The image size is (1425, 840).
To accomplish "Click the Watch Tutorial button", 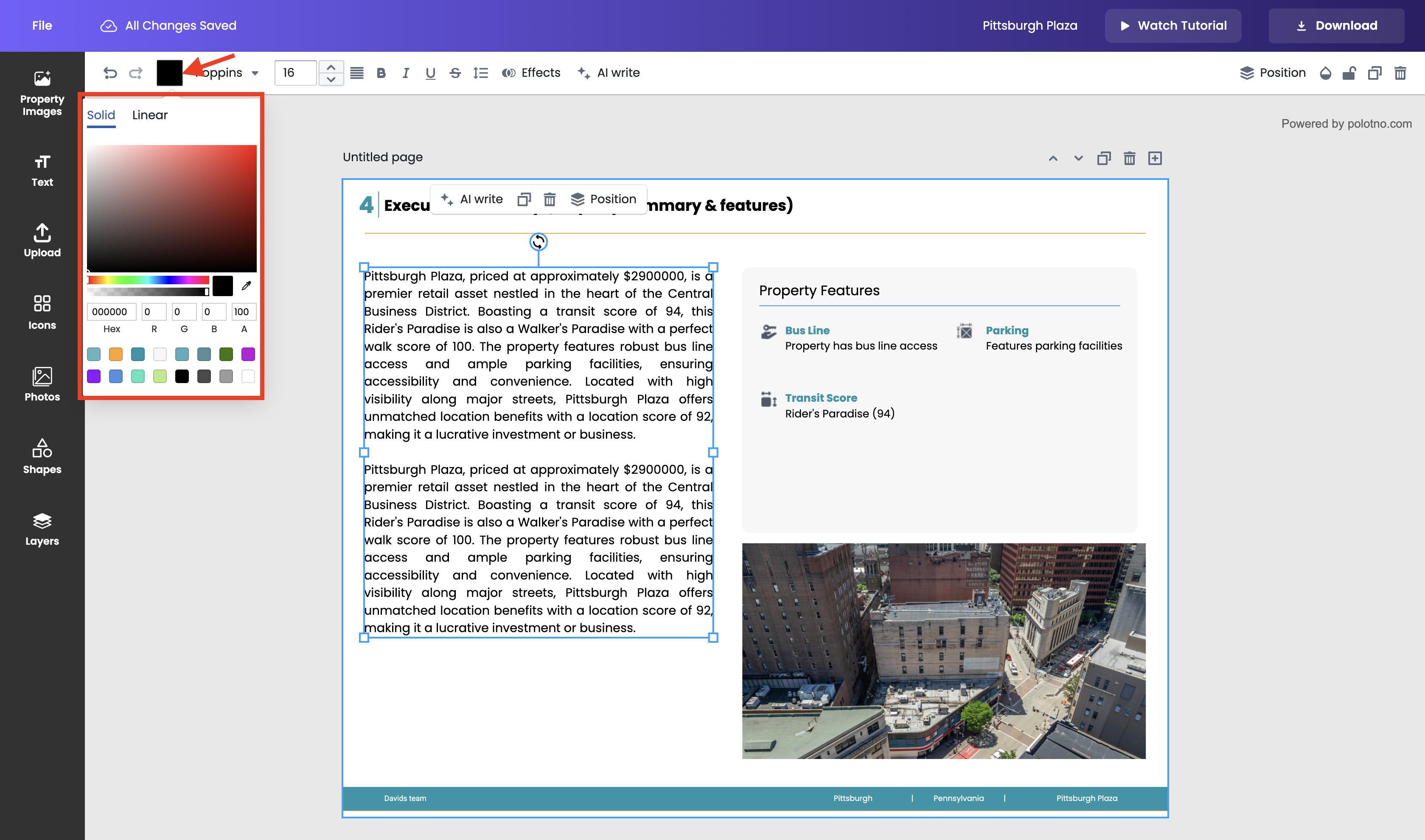I will pyautogui.click(x=1173, y=25).
